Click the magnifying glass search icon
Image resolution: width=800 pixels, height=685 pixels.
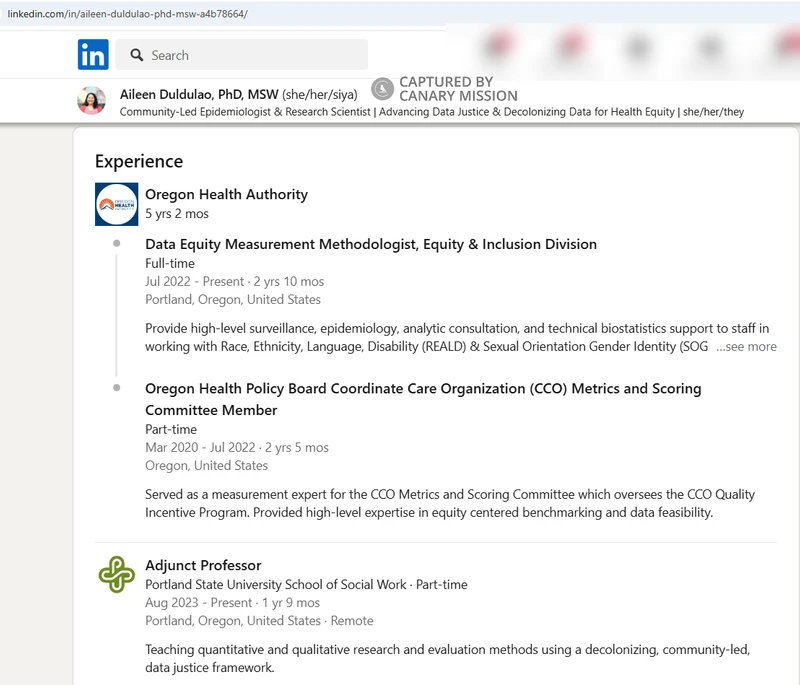coord(134,55)
